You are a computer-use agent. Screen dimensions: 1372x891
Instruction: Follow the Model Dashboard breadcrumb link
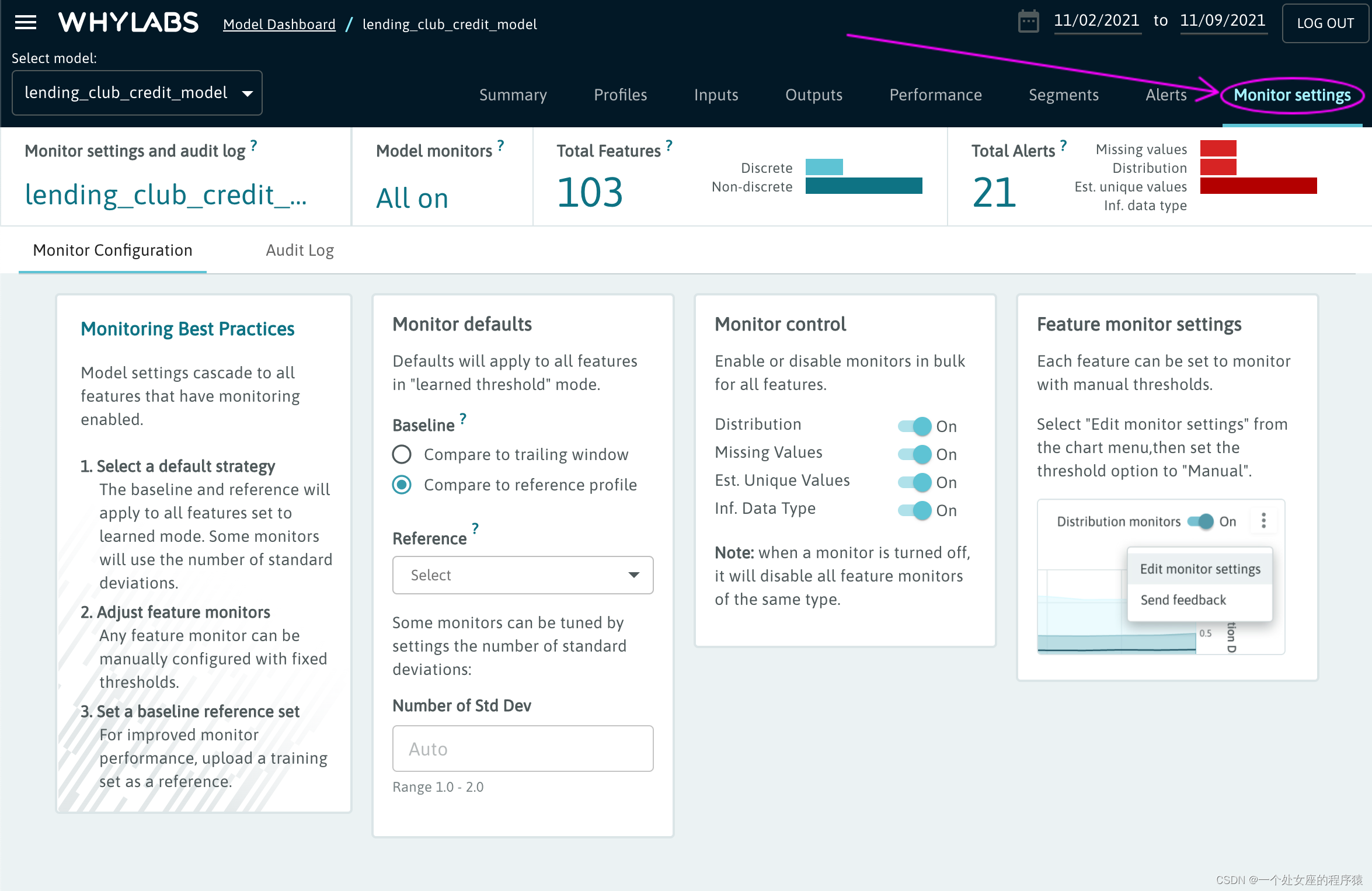coord(279,25)
